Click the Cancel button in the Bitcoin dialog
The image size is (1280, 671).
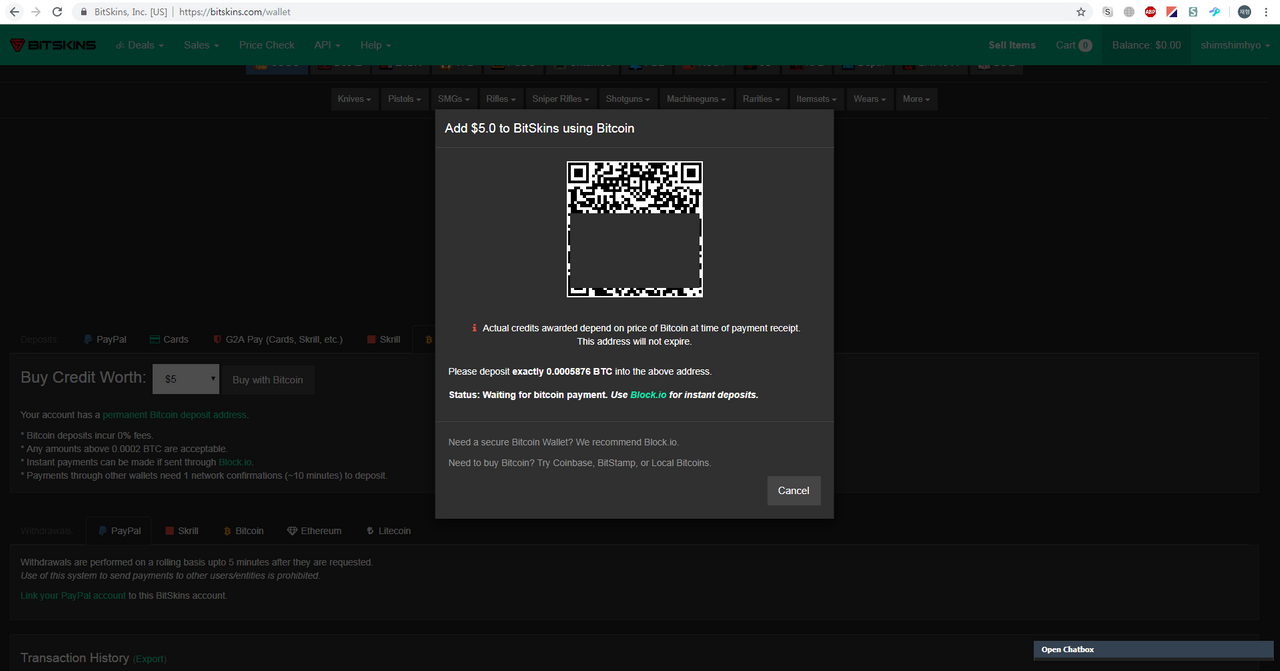pos(794,490)
